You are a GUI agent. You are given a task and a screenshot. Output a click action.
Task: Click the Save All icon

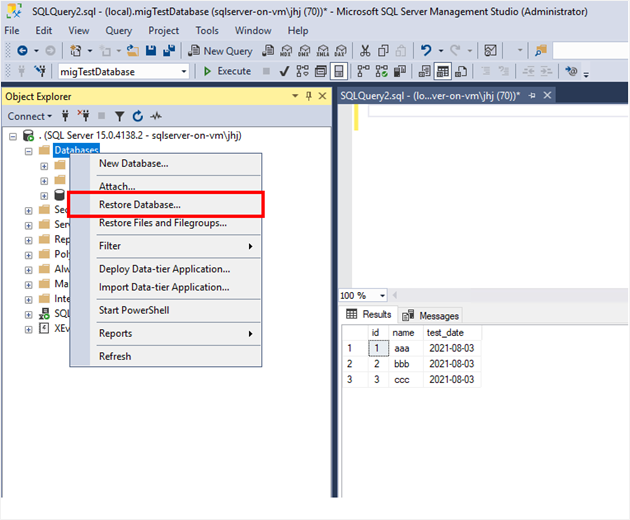coord(169,51)
